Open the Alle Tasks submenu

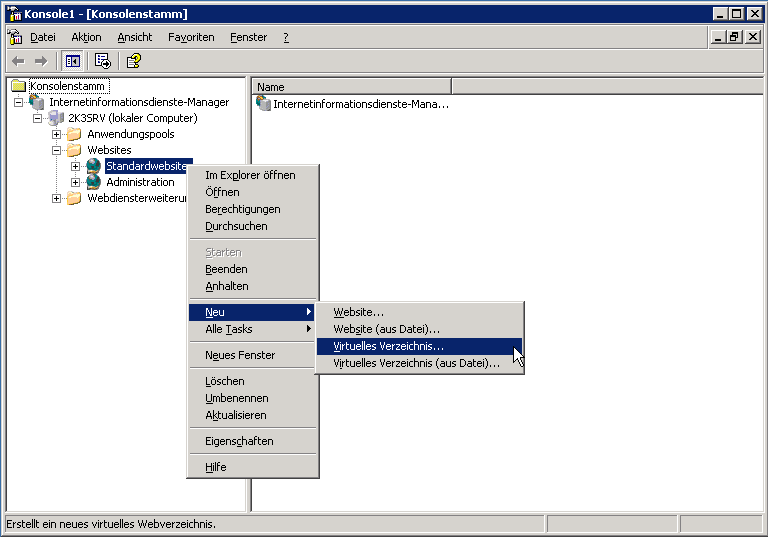coord(251,329)
